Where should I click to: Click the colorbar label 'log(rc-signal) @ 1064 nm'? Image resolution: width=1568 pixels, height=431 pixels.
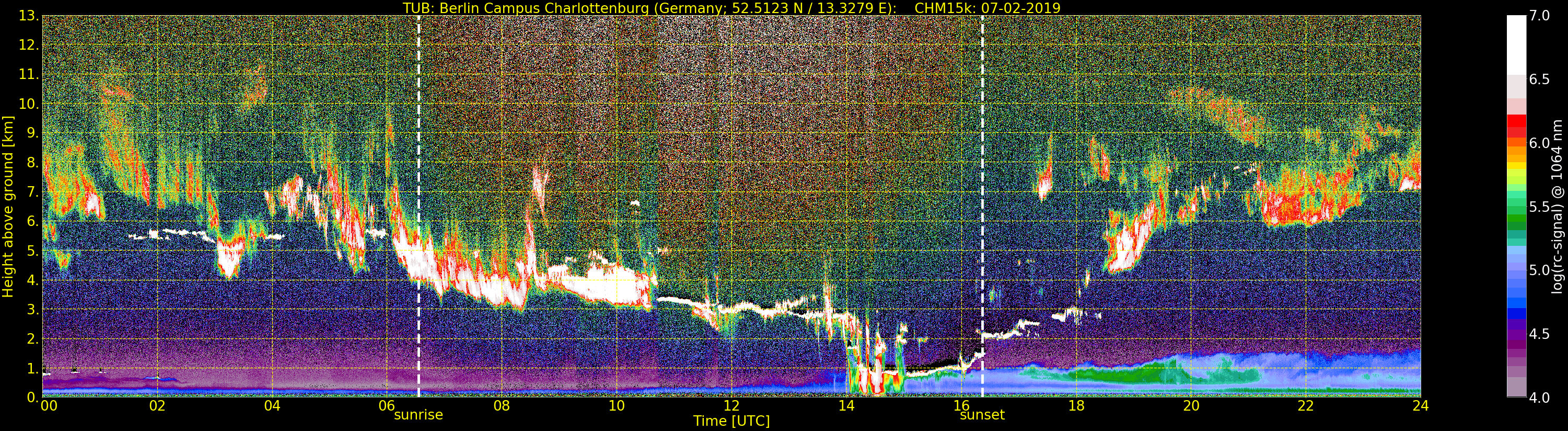point(1557,206)
